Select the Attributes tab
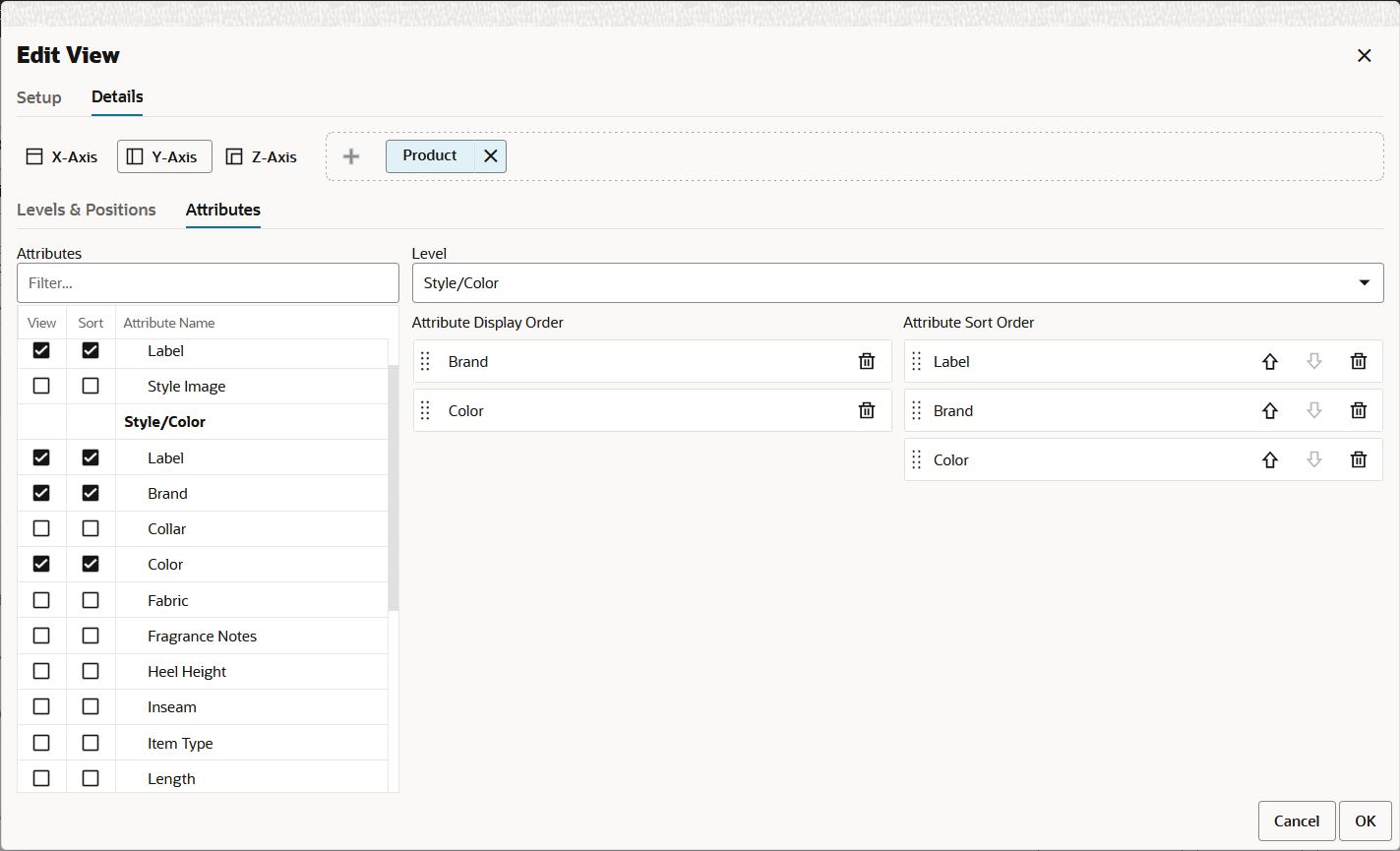This screenshot has width=1400, height=851. tap(223, 210)
